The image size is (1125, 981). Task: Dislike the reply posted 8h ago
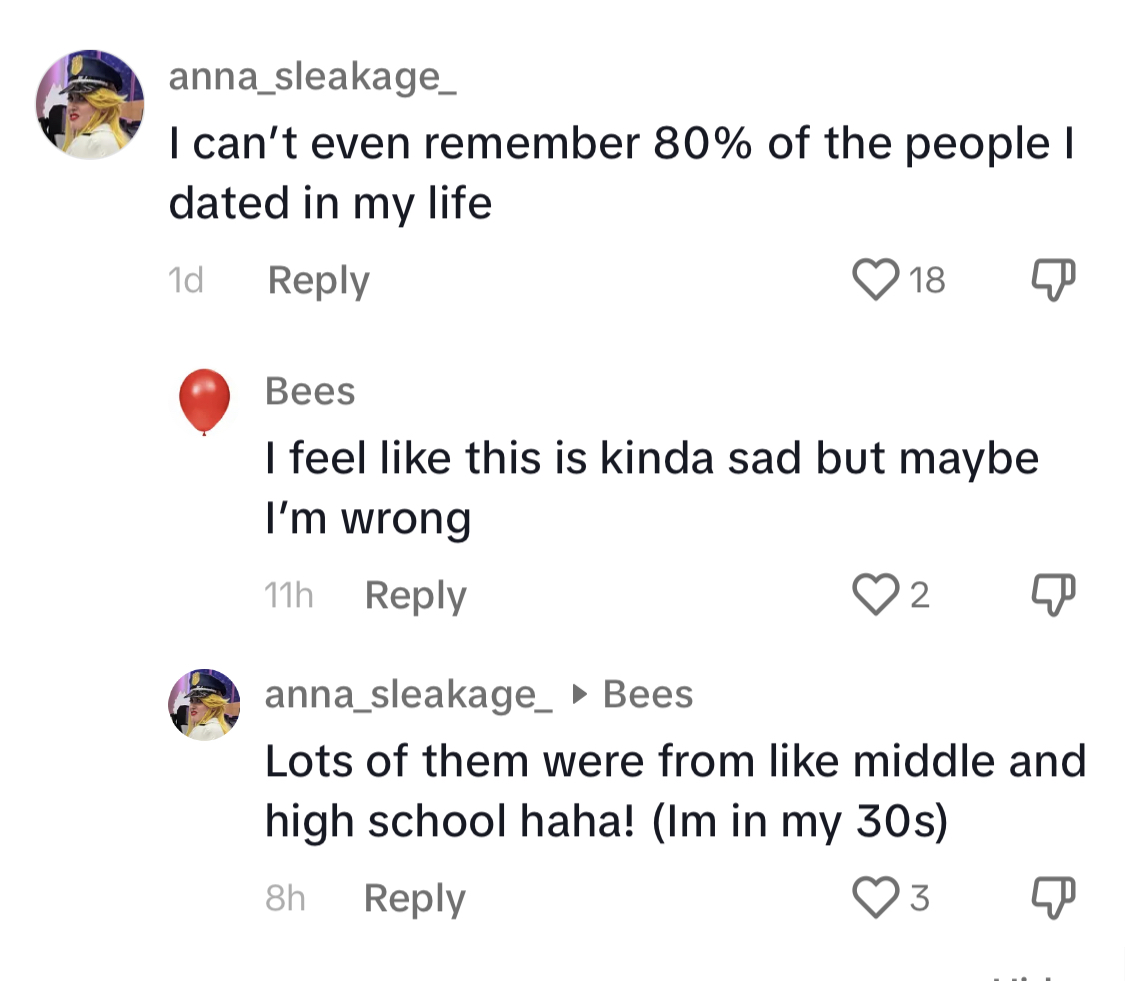[x=1053, y=897]
